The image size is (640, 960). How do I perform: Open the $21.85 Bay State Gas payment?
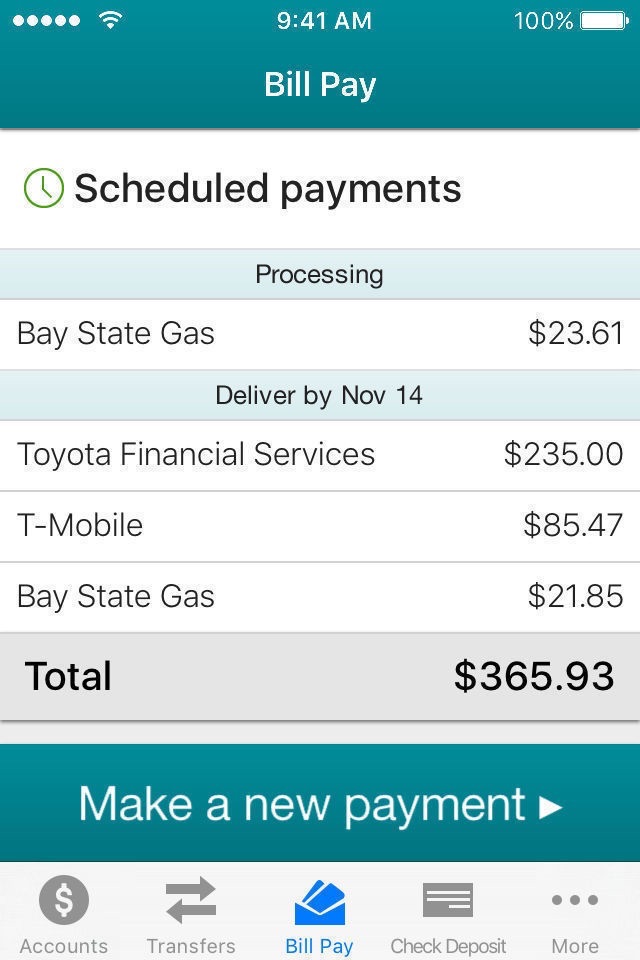click(x=320, y=597)
